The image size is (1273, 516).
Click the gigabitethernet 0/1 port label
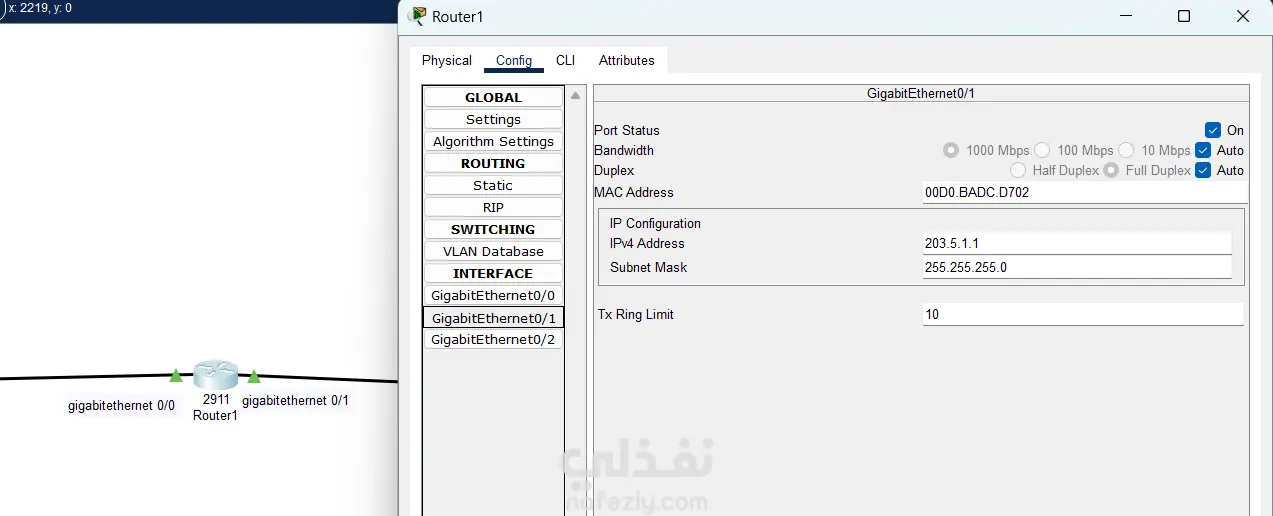pyautogui.click(x=295, y=400)
